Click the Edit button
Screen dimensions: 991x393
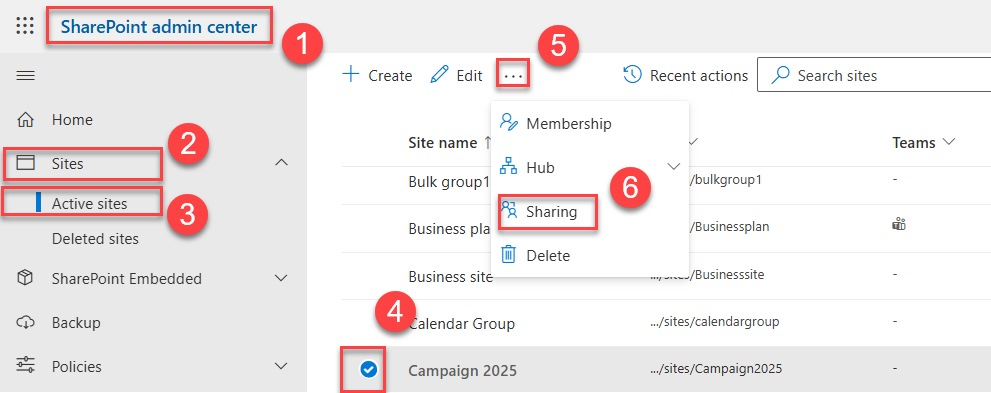(456, 76)
